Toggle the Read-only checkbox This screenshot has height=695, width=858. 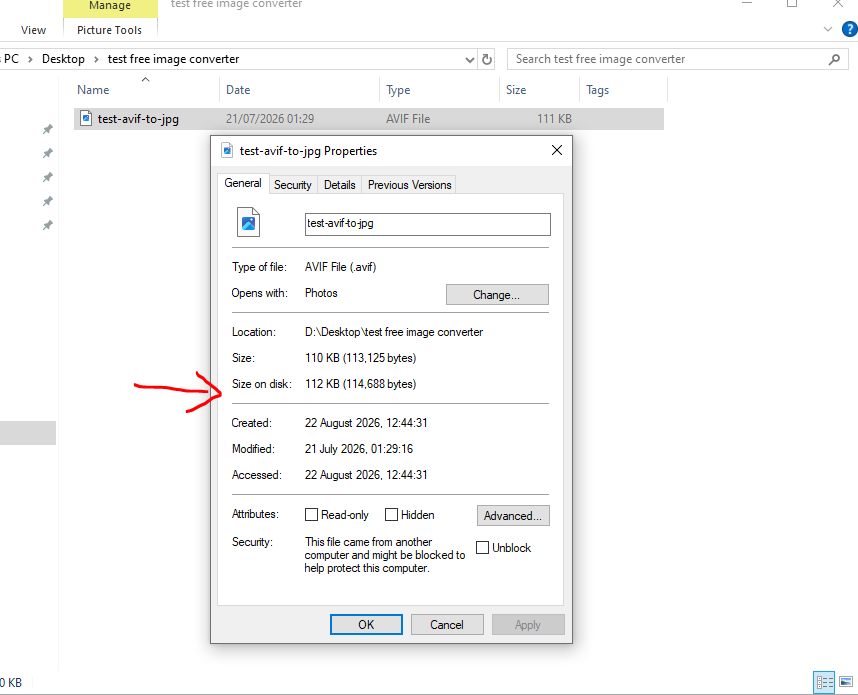(x=311, y=514)
